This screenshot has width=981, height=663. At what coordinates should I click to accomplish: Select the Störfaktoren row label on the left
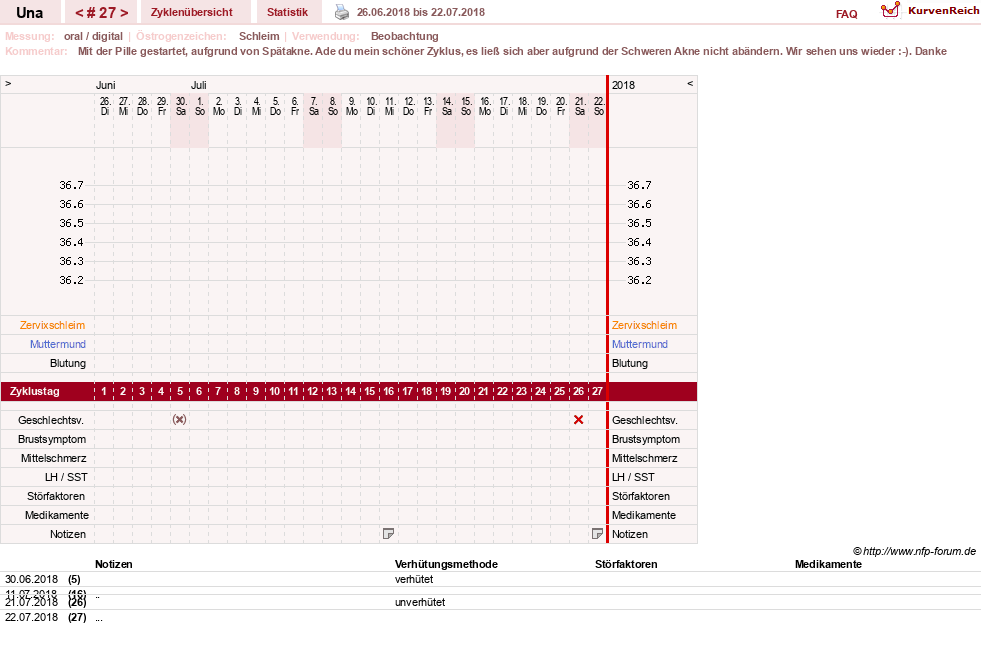pos(56,496)
